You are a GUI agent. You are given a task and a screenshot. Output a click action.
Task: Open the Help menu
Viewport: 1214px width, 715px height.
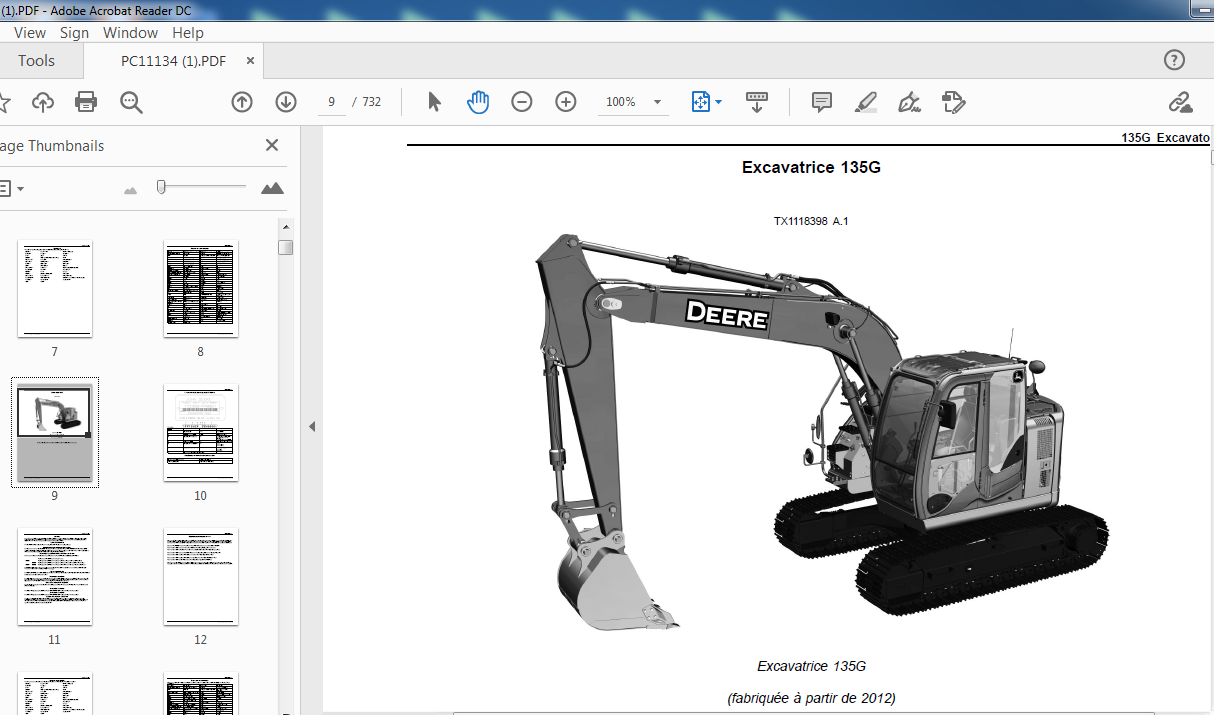[188, 32]
